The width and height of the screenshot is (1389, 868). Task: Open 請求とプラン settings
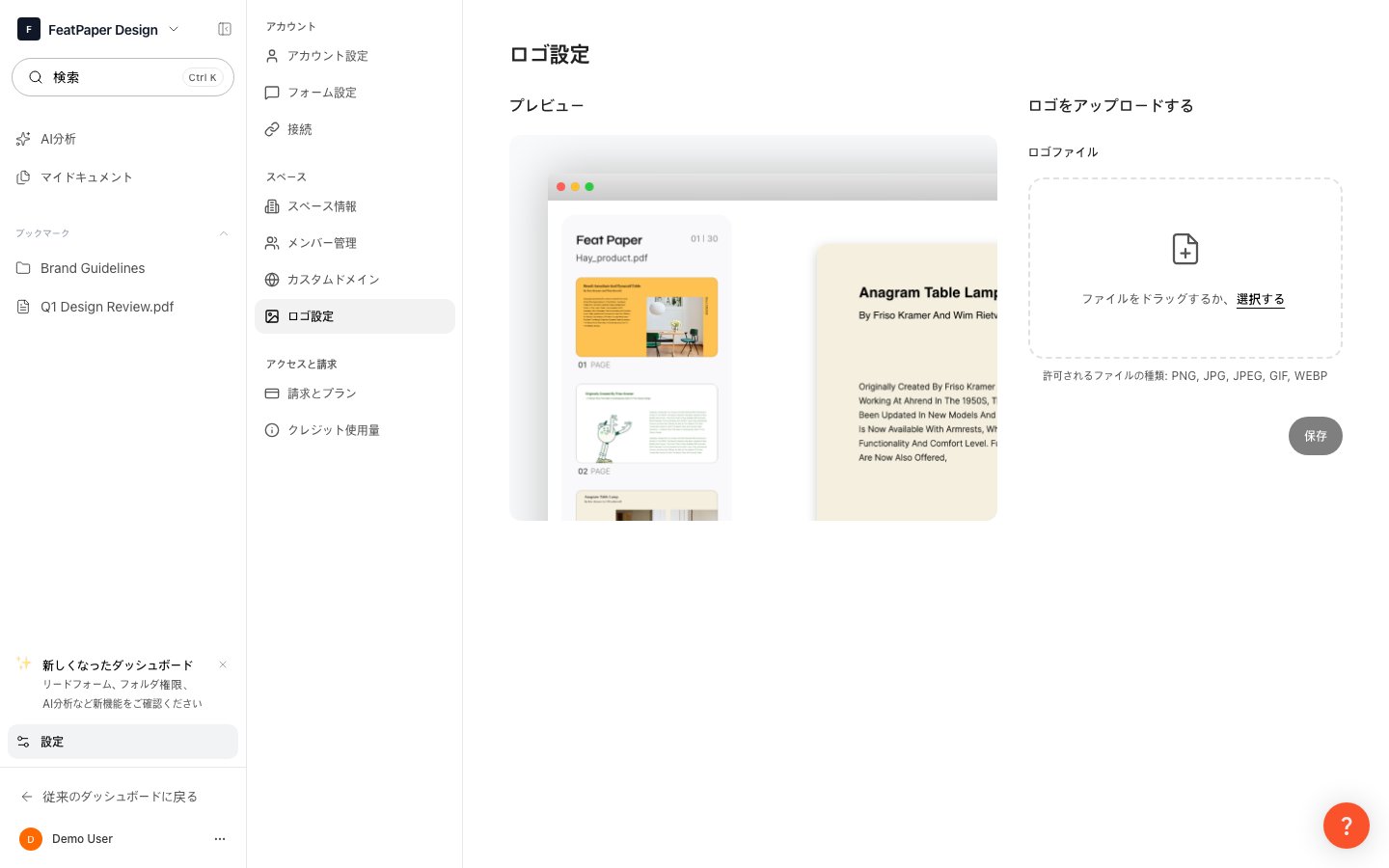pos(355,393)
